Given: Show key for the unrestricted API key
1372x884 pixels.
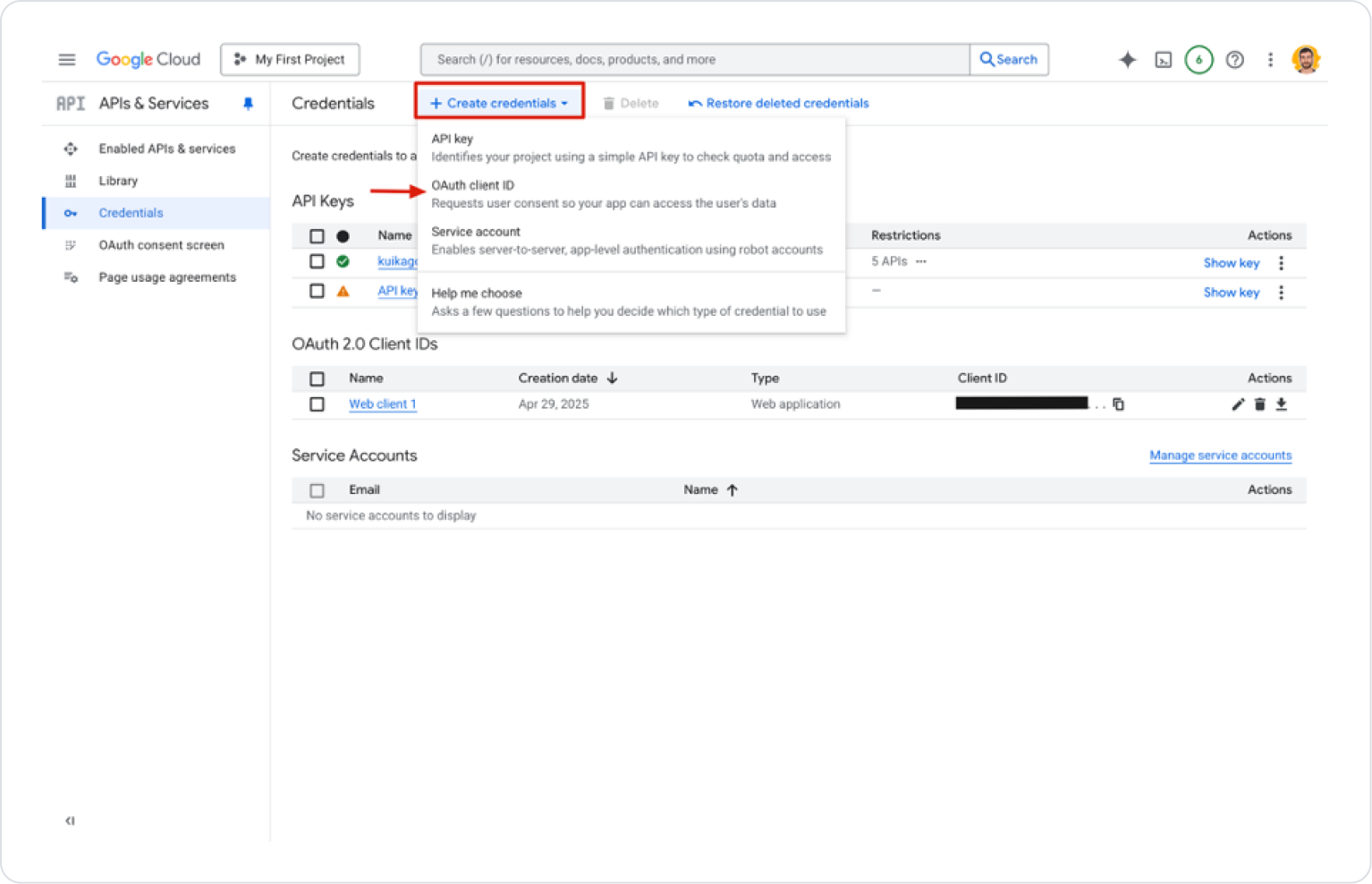Looking at the screenshot, I should tap(1231, 293).
